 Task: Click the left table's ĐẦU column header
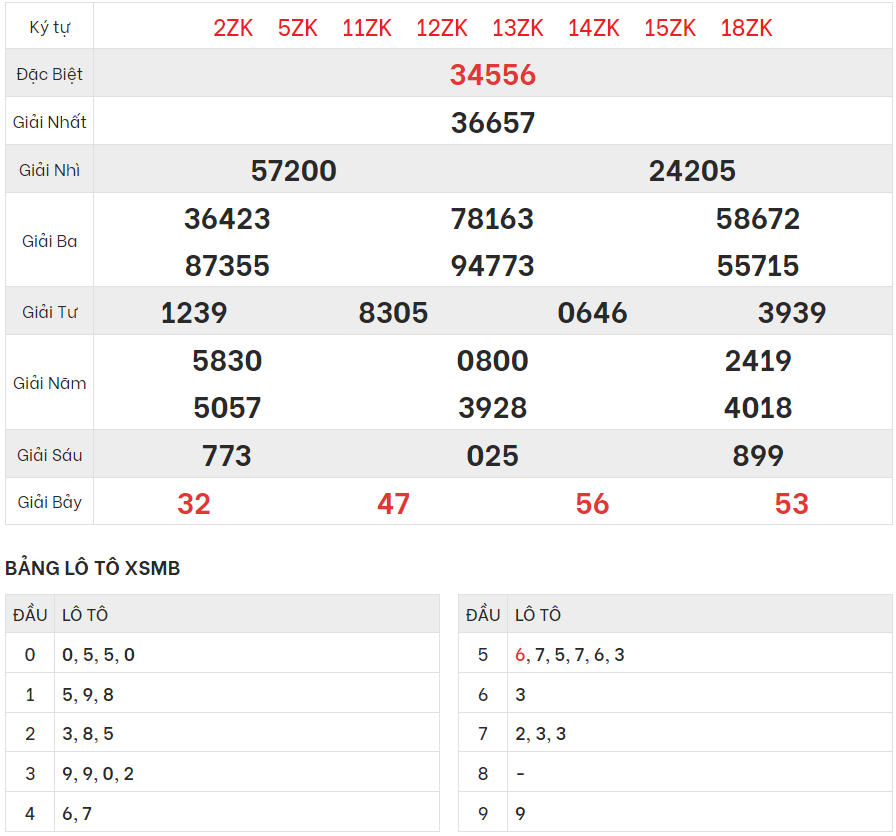click(30, 615)
